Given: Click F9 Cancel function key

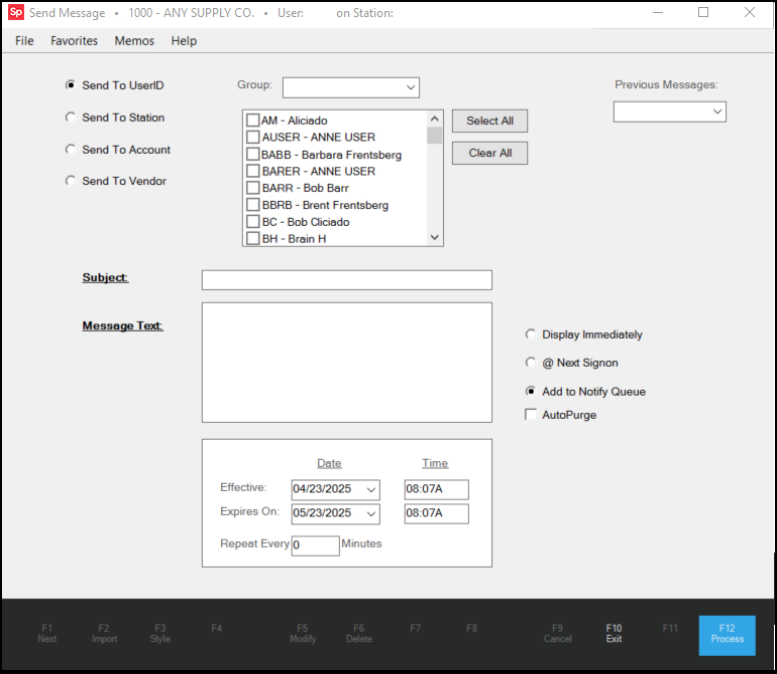Looking at the screenshot, I should (x=557, y=634).
